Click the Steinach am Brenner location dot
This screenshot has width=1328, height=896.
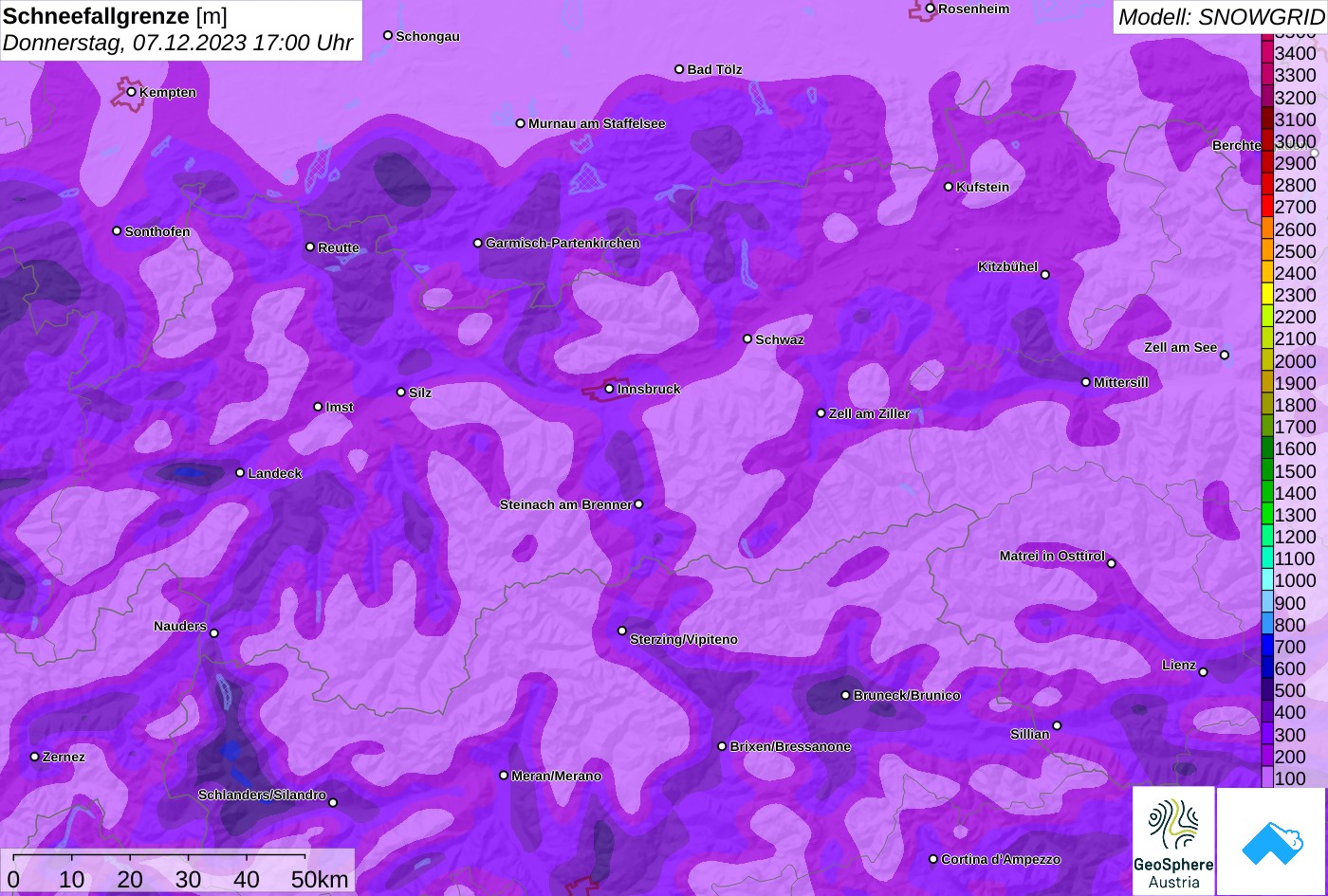point(638,504)
